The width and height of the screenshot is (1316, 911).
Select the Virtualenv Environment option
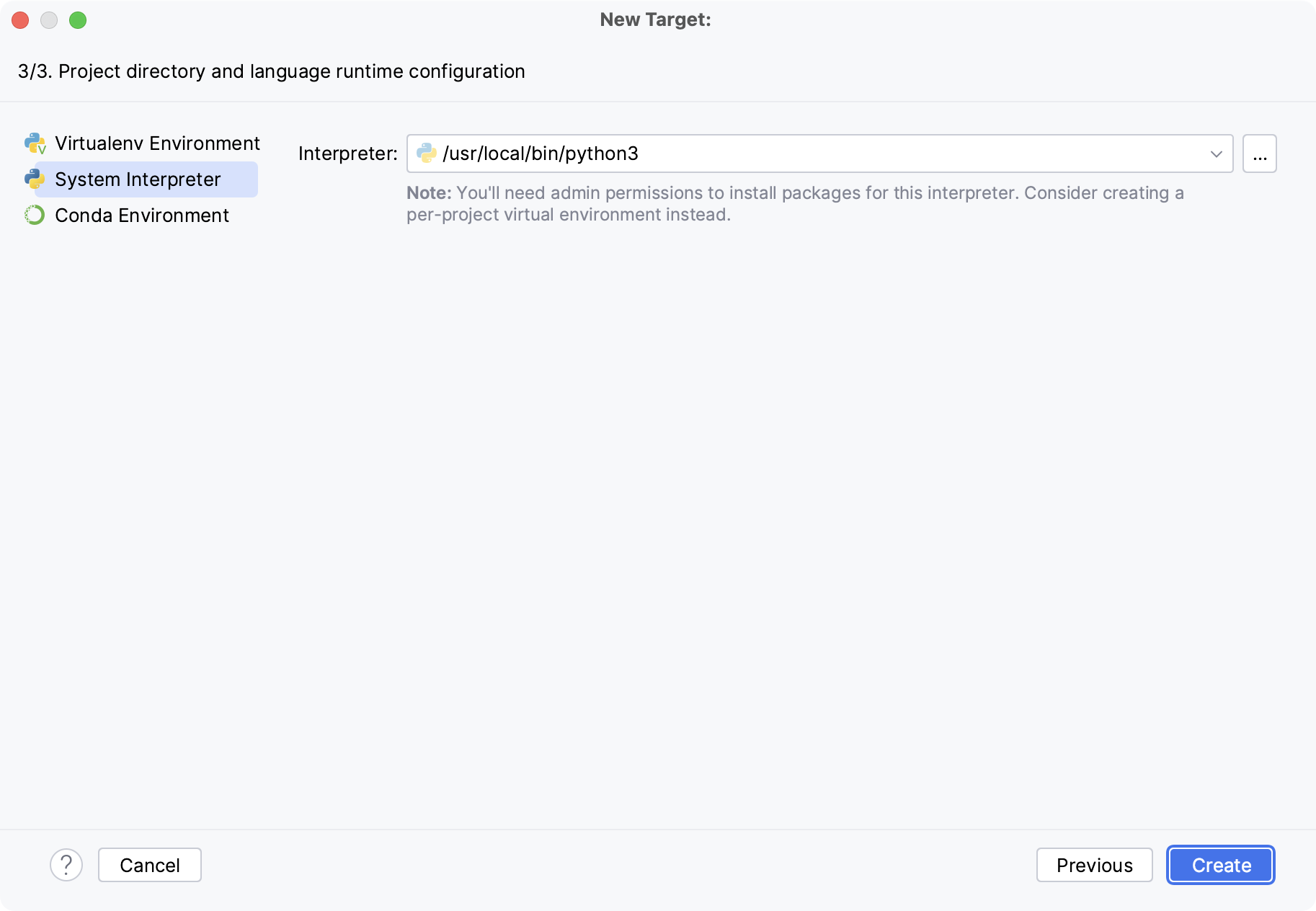[x=157, y=143]
